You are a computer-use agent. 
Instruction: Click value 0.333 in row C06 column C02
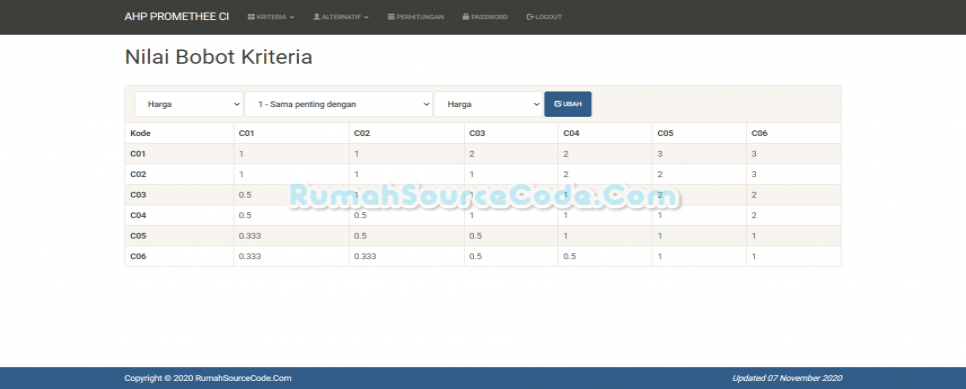click(x=365, y=256)
